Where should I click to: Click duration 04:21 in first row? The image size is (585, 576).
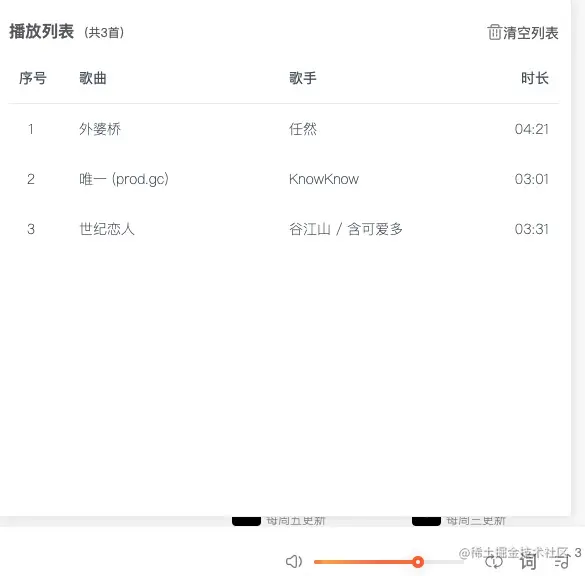pos(532,129)
